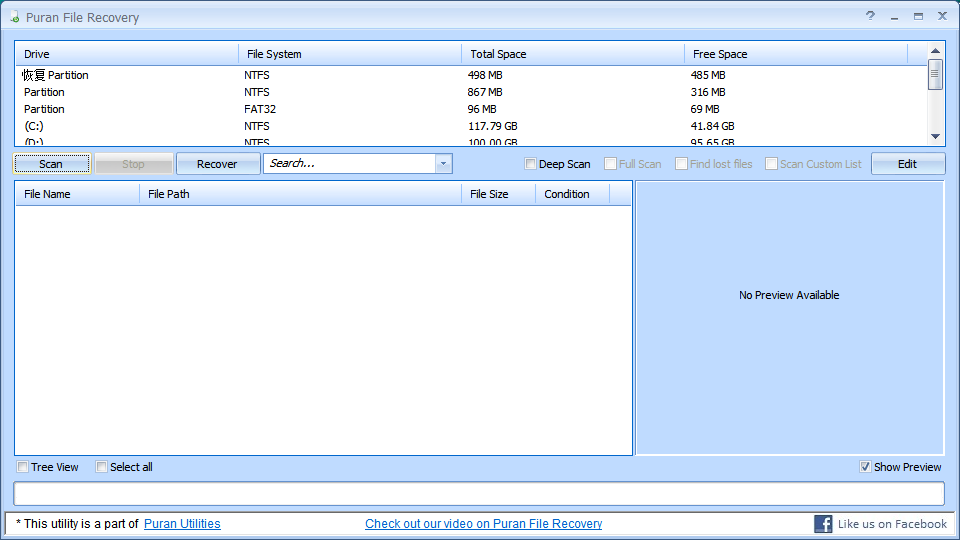Click the Recover button
The image size is (960, 540).
(218, 163)
